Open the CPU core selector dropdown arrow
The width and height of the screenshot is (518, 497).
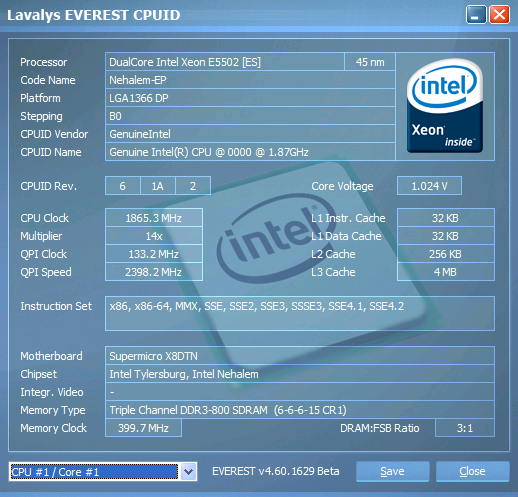pos(189,472)
